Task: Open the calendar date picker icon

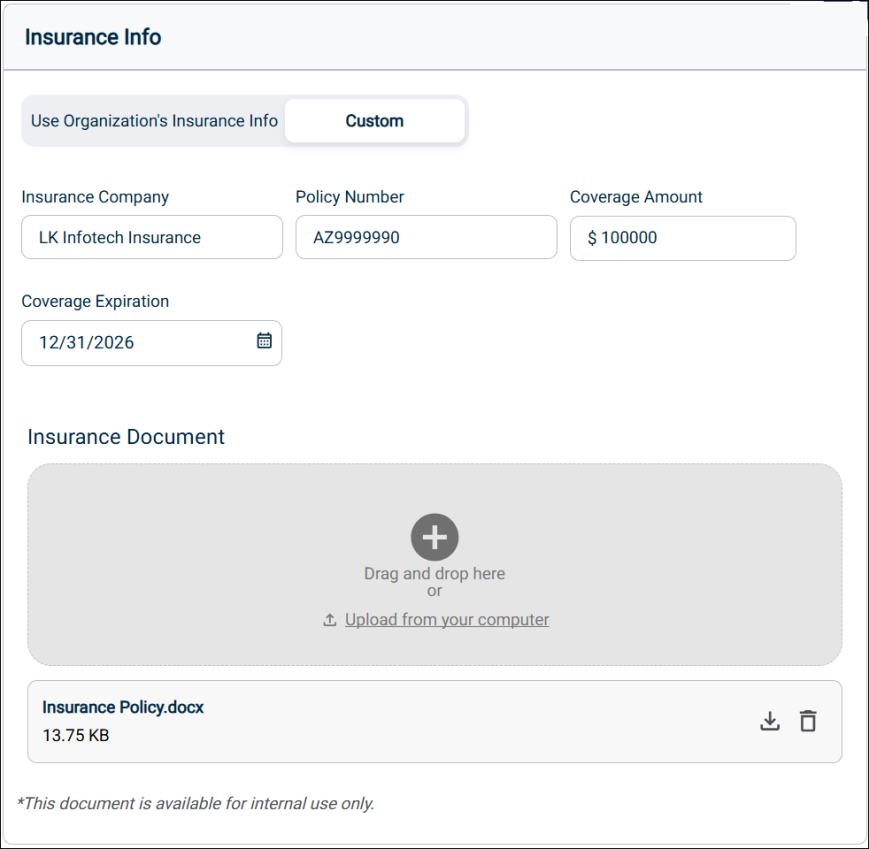Action: [x=264, y=341]
